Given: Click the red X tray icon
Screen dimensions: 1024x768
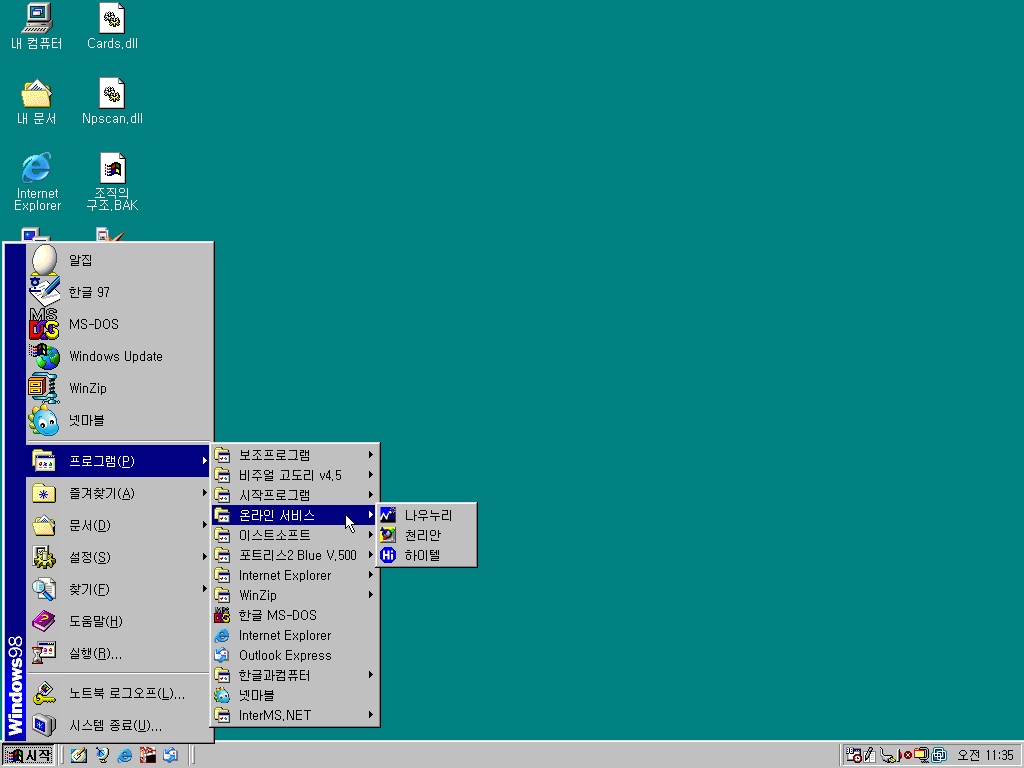Looking at the screenshot, I should (908, 756).
